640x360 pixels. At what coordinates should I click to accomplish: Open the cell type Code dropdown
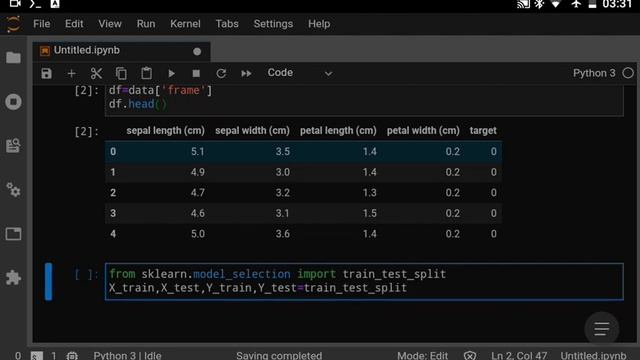(300, 73)
